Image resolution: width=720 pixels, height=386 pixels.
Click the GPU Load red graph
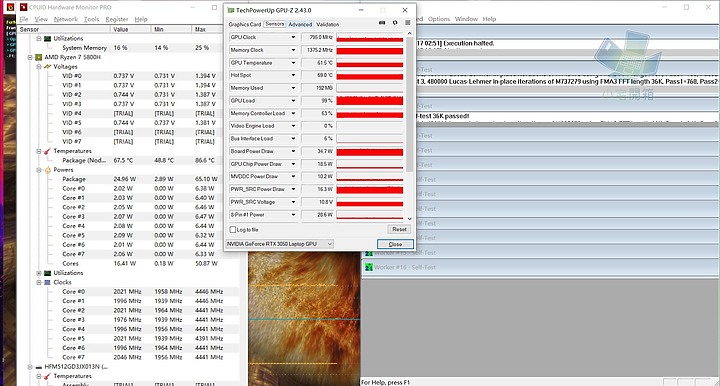click(370, 101)
